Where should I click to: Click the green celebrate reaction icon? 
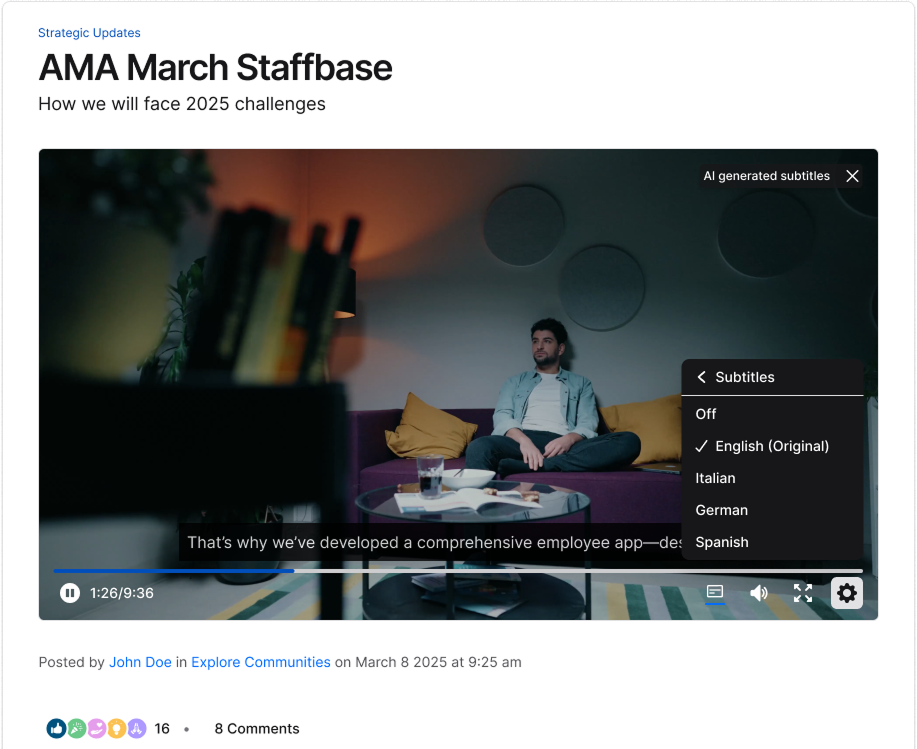[x=77, y=729]
